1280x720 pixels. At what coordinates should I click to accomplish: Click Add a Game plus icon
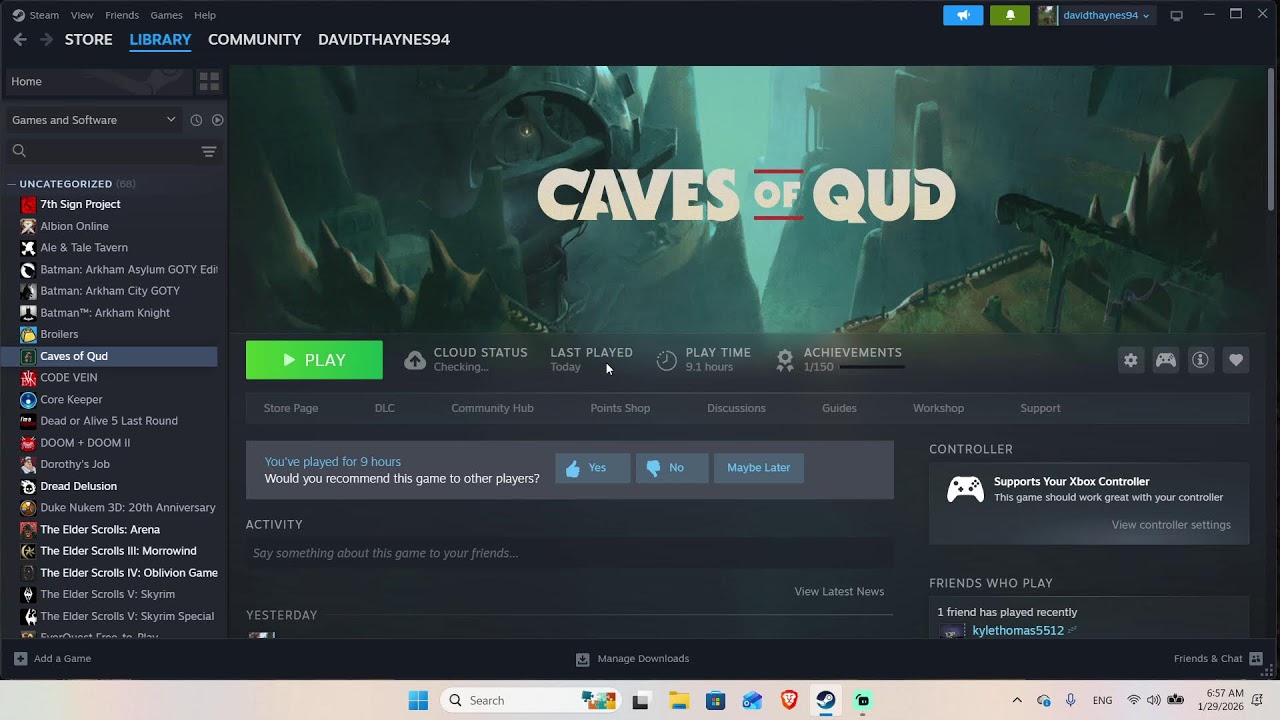(20, 658)
